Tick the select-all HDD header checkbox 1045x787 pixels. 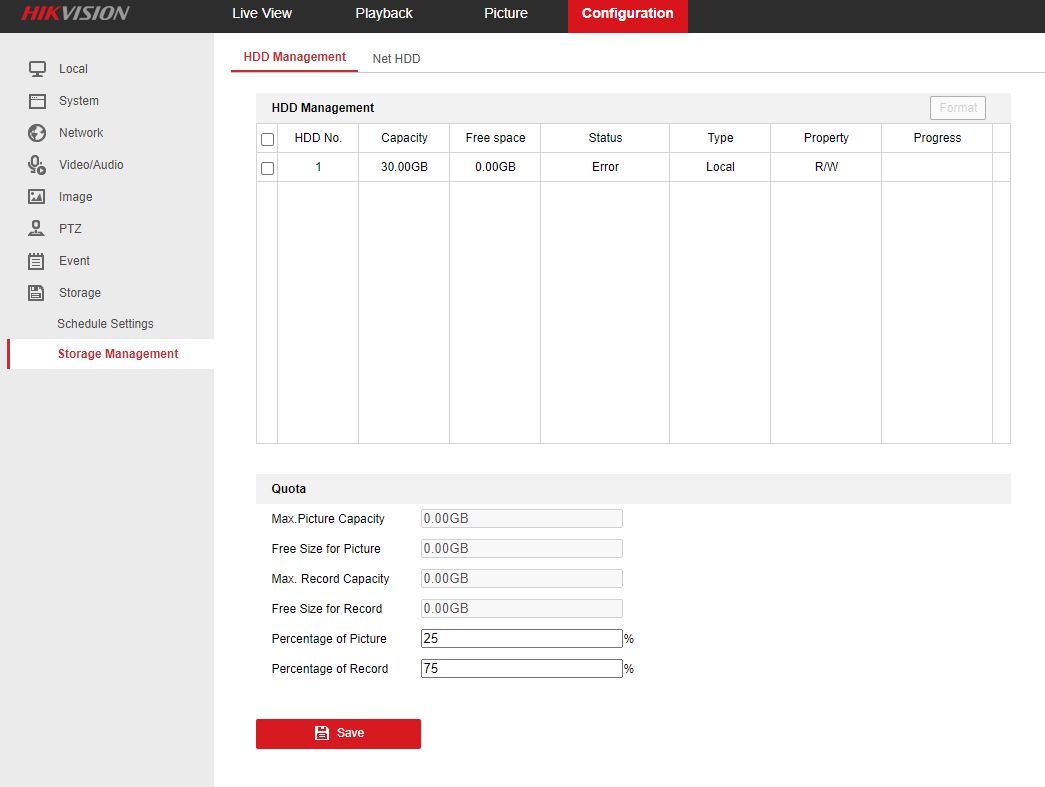267,139
